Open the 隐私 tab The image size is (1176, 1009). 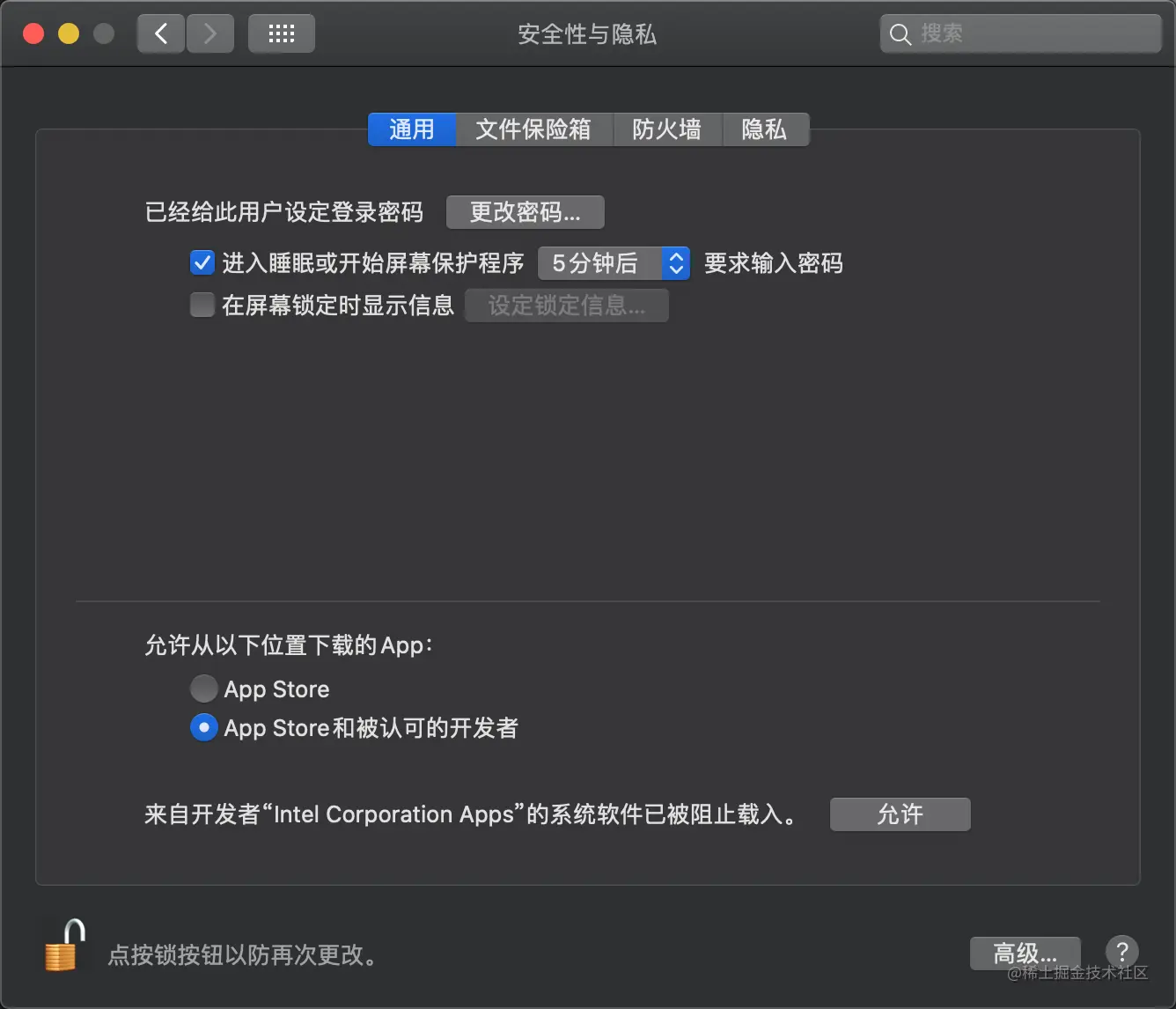[x=764, y=129]
